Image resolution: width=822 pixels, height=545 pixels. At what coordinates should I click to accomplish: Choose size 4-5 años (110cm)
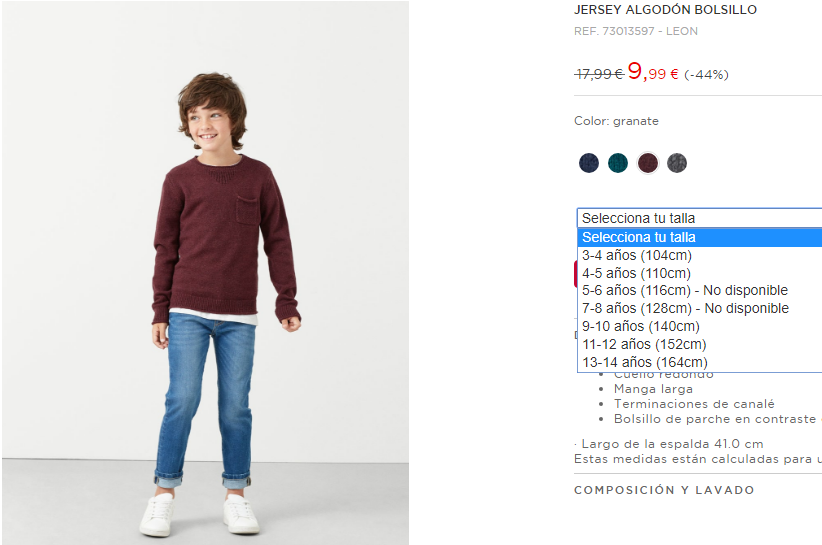tap(699, 273)
